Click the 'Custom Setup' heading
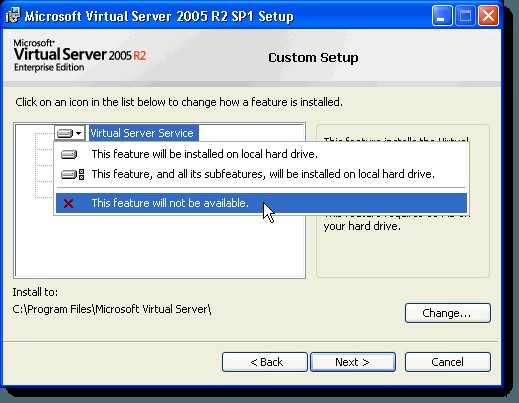Viewport: 519px width, 403px height. tap(313, 58)
